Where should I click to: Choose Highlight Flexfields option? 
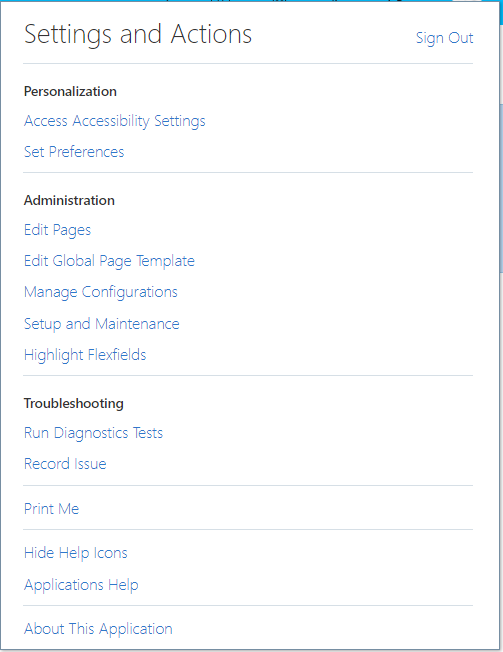[x=85, y=355]
